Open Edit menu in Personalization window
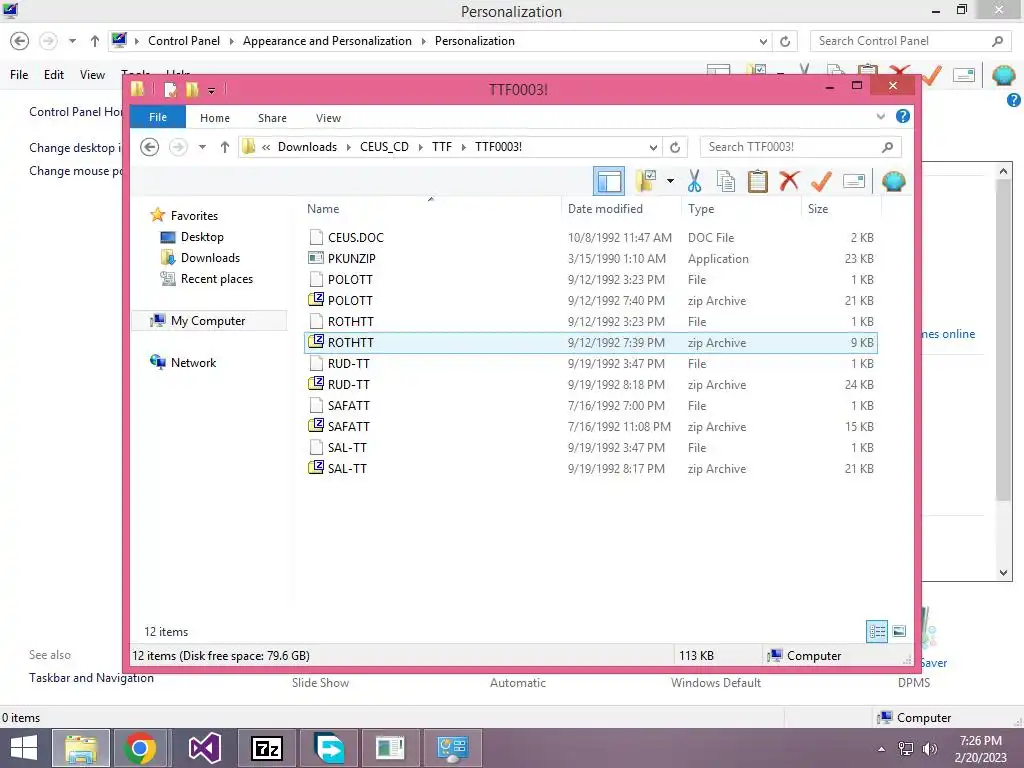1024x768 pixels. click(x=54, y=74)
